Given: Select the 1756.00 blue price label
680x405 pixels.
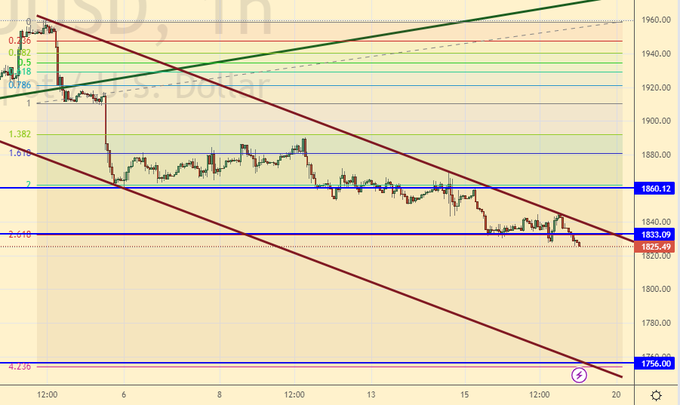Looking at the screenshot, I should [656, 364].
